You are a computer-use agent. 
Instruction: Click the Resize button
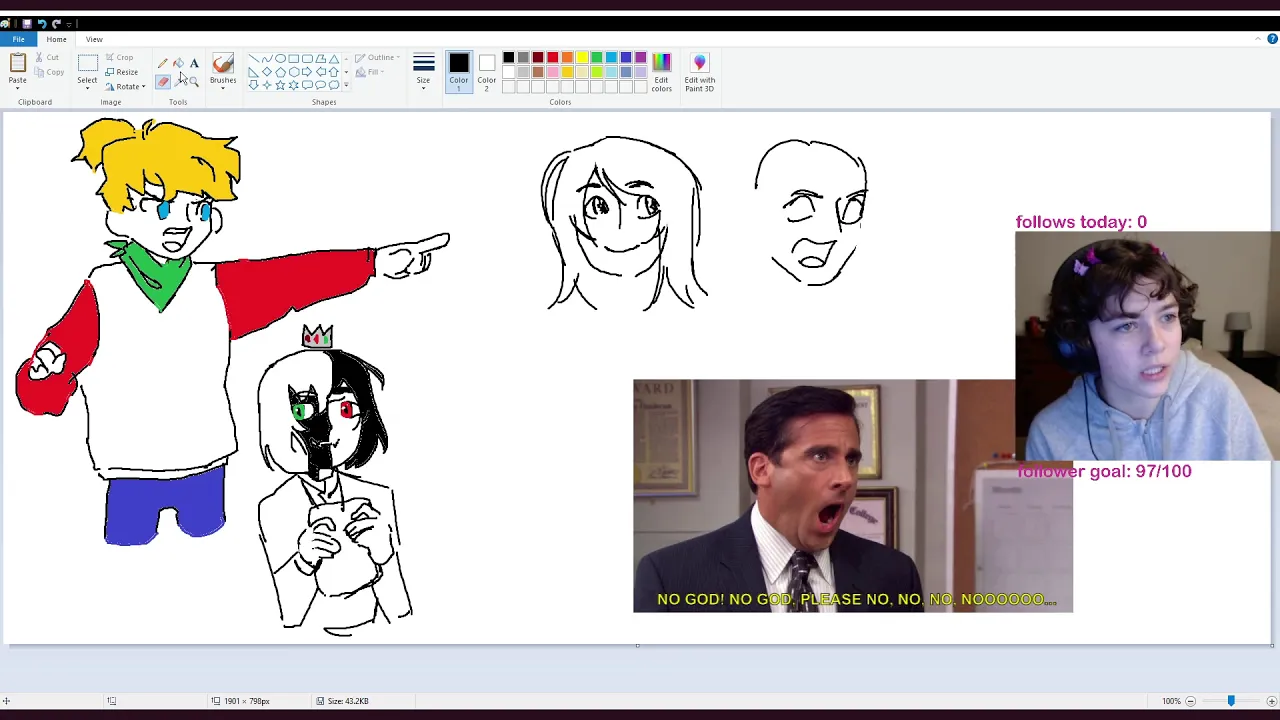pyautogui.click(x=121, y=72)
